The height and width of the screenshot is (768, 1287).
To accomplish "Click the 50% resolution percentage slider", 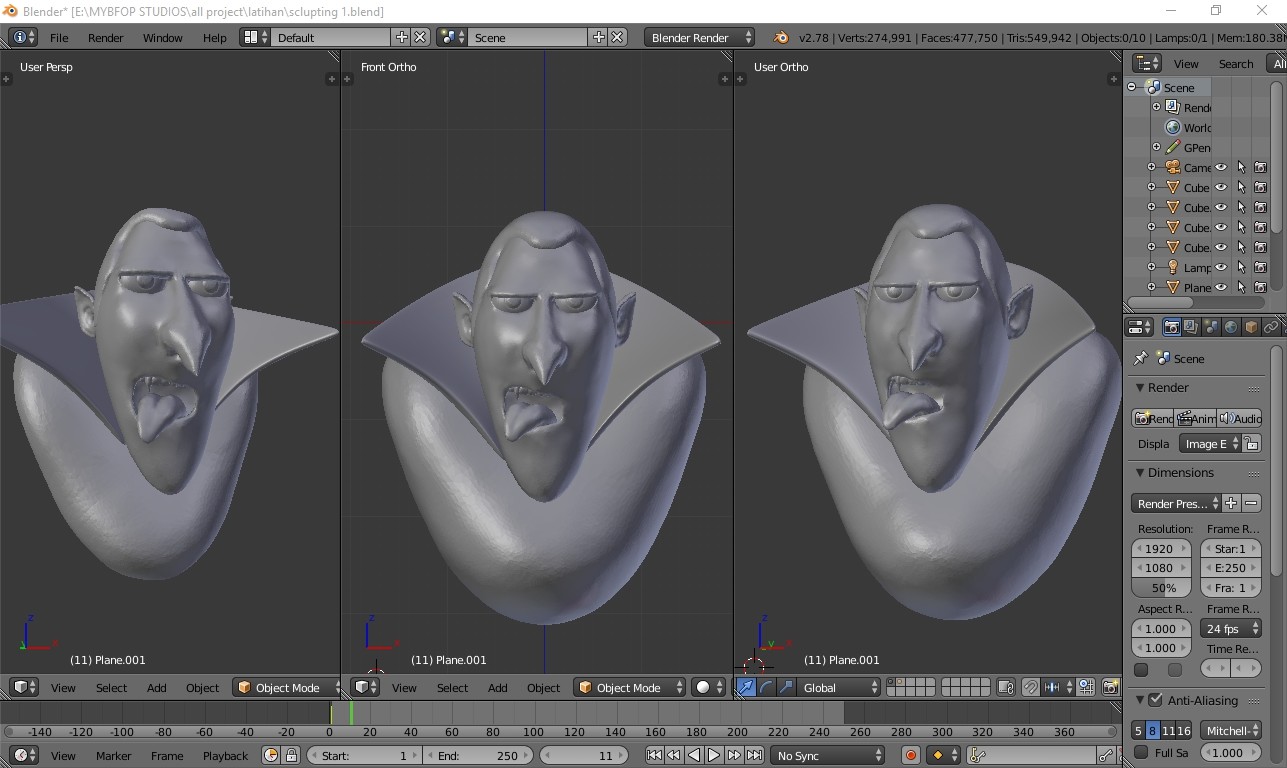I will coord(1162,588).
